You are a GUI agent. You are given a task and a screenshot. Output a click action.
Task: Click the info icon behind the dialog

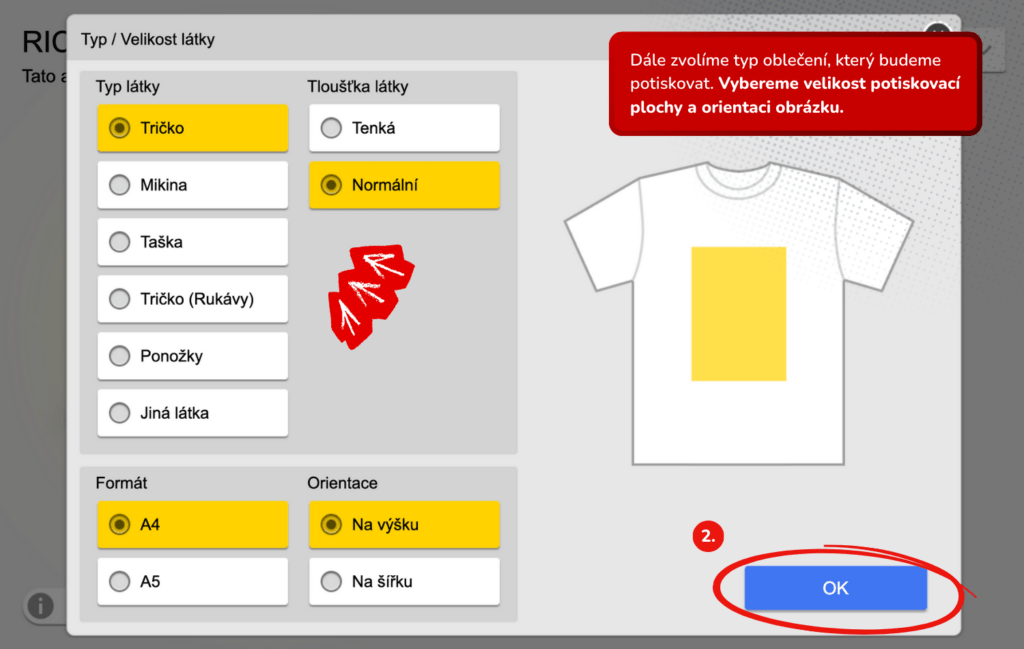pyautogui.click(x=40, y=606)
